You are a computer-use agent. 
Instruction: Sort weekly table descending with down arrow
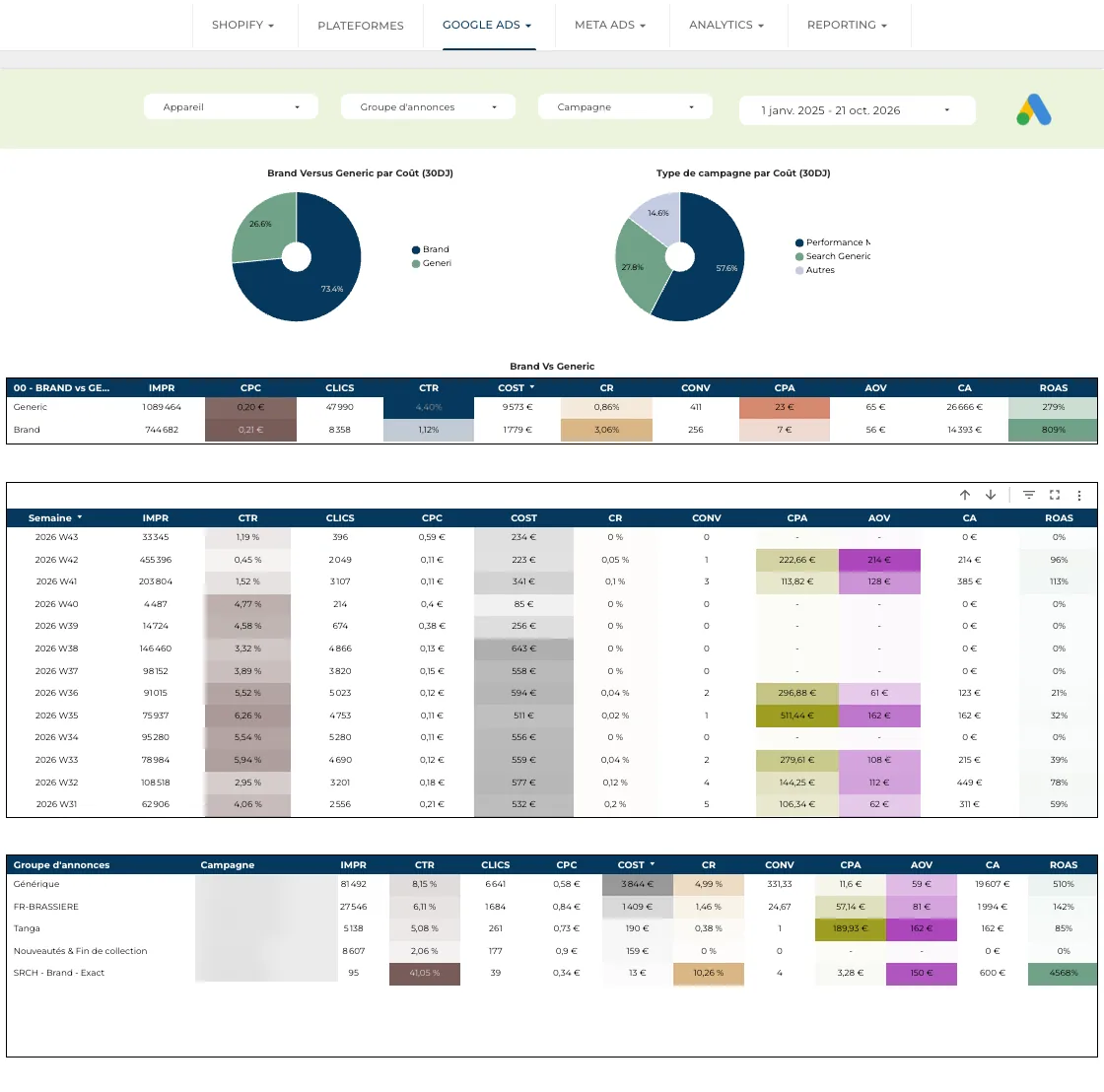click(x=991, y=495)
